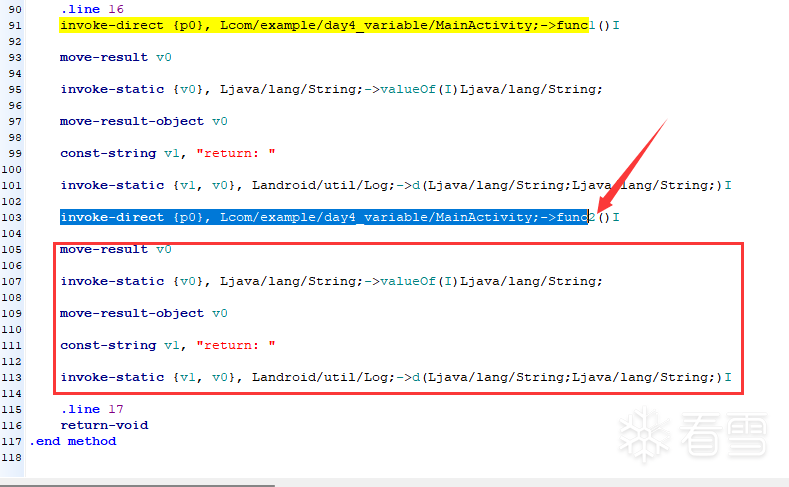
Task: Click the ".end method" directive
Action: pyautogui.click(x=72, y=441)
